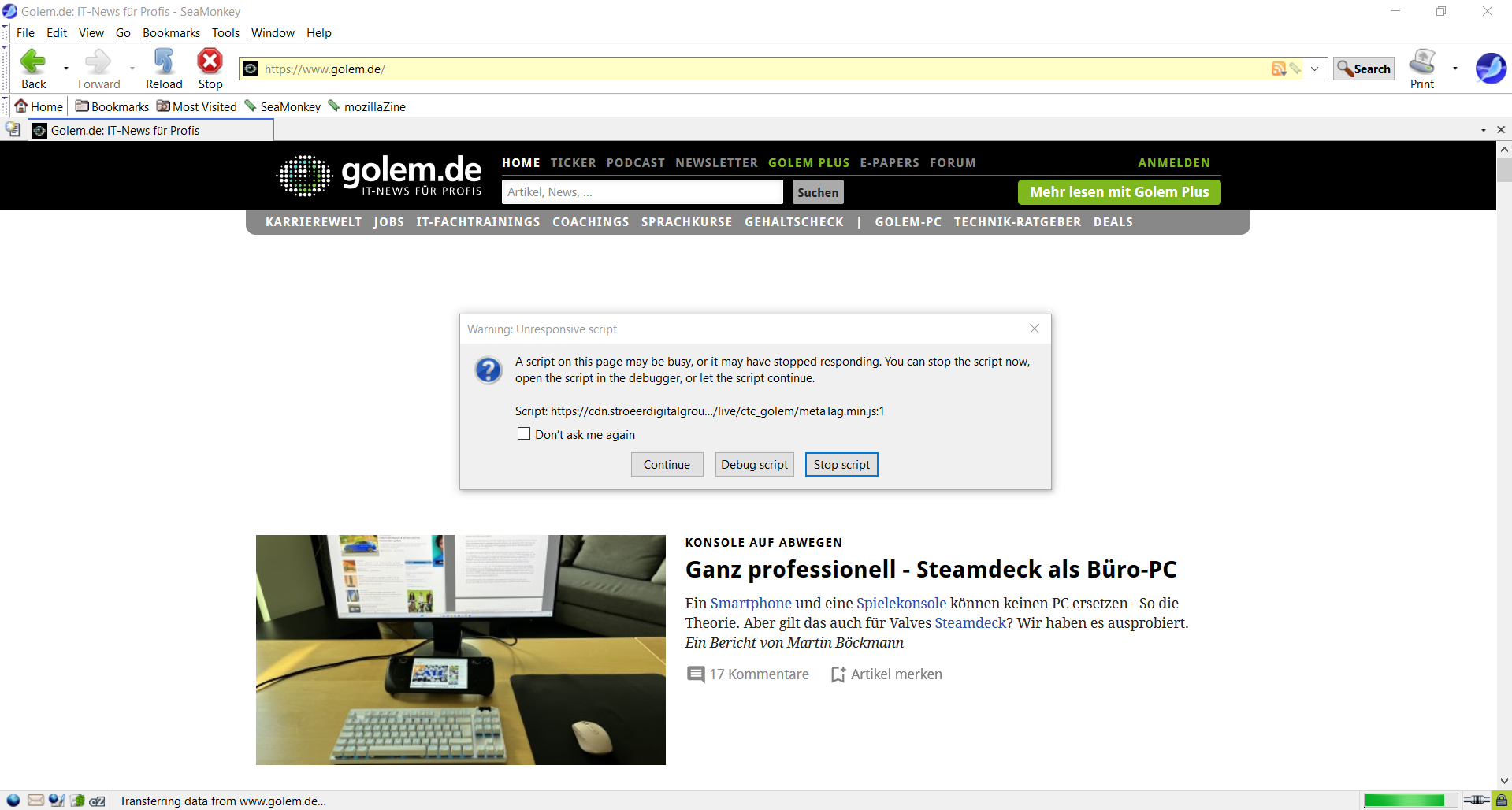Click the bookmark icon in the address bar
This screenshot has width=1512, height=810.
pos(1295,69)
